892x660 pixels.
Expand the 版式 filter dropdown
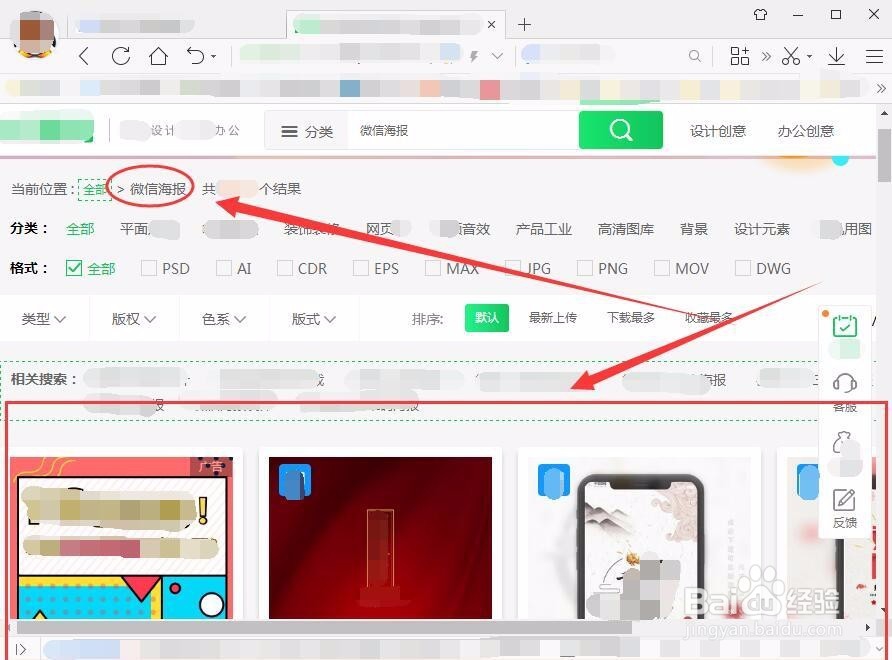click(x=313, y=319)
